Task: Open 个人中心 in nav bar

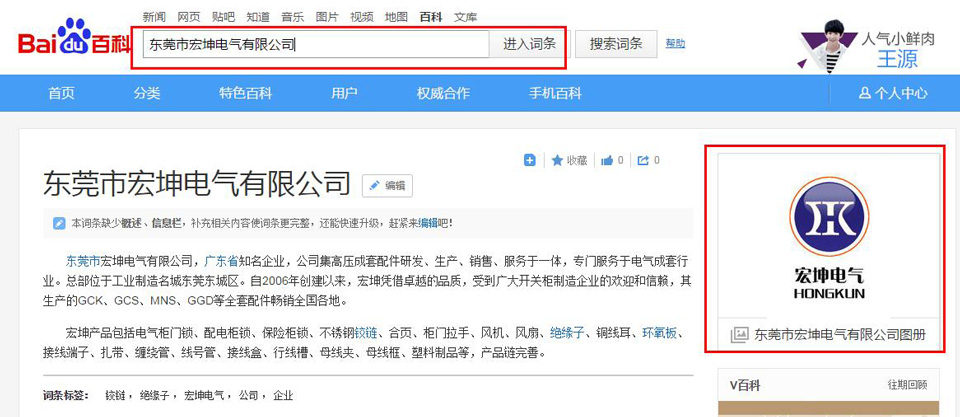Action: point(893,93)
